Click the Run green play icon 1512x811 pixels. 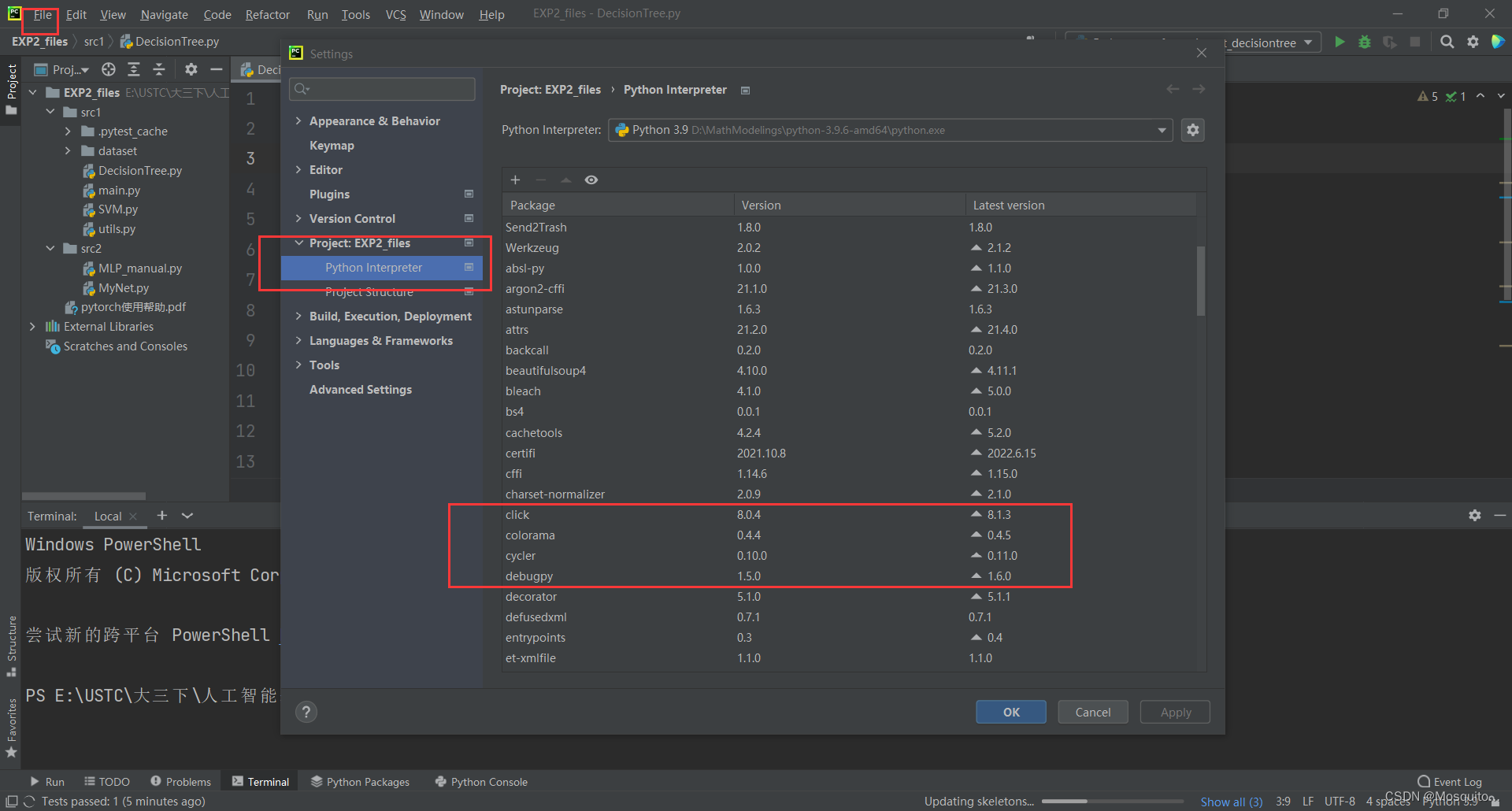point(1340,42)
